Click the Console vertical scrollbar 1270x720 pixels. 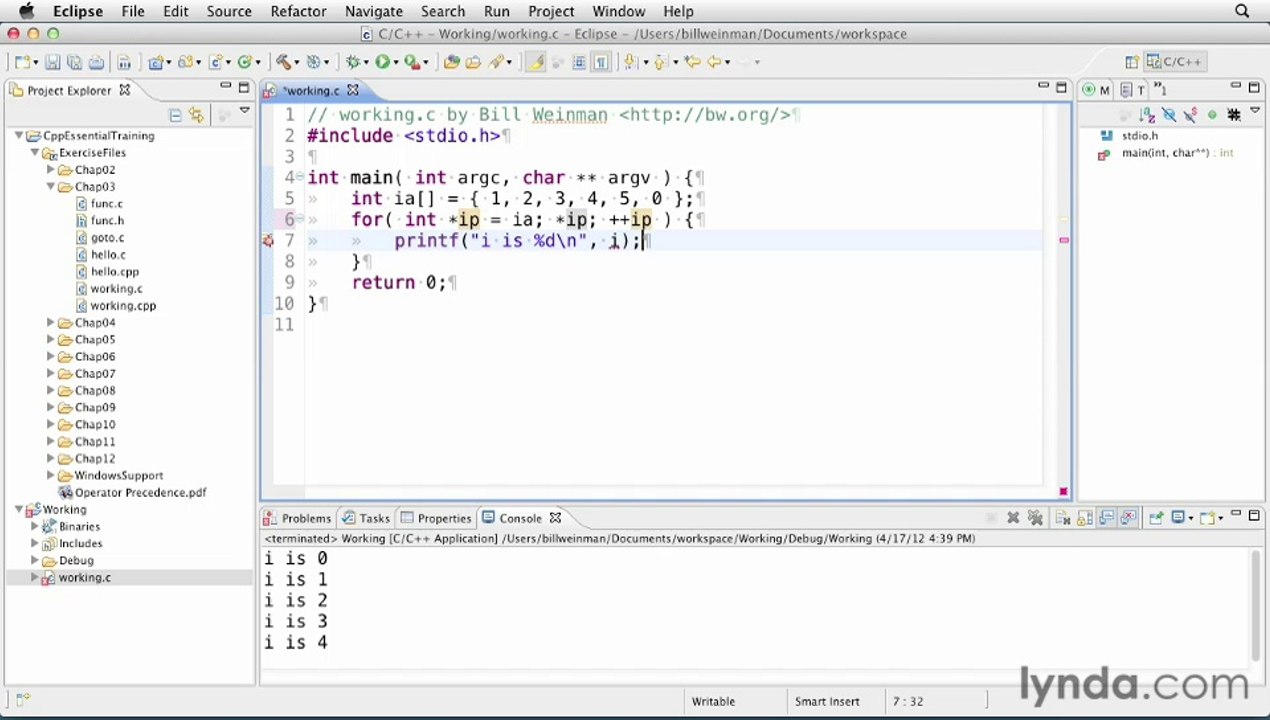1255,605
